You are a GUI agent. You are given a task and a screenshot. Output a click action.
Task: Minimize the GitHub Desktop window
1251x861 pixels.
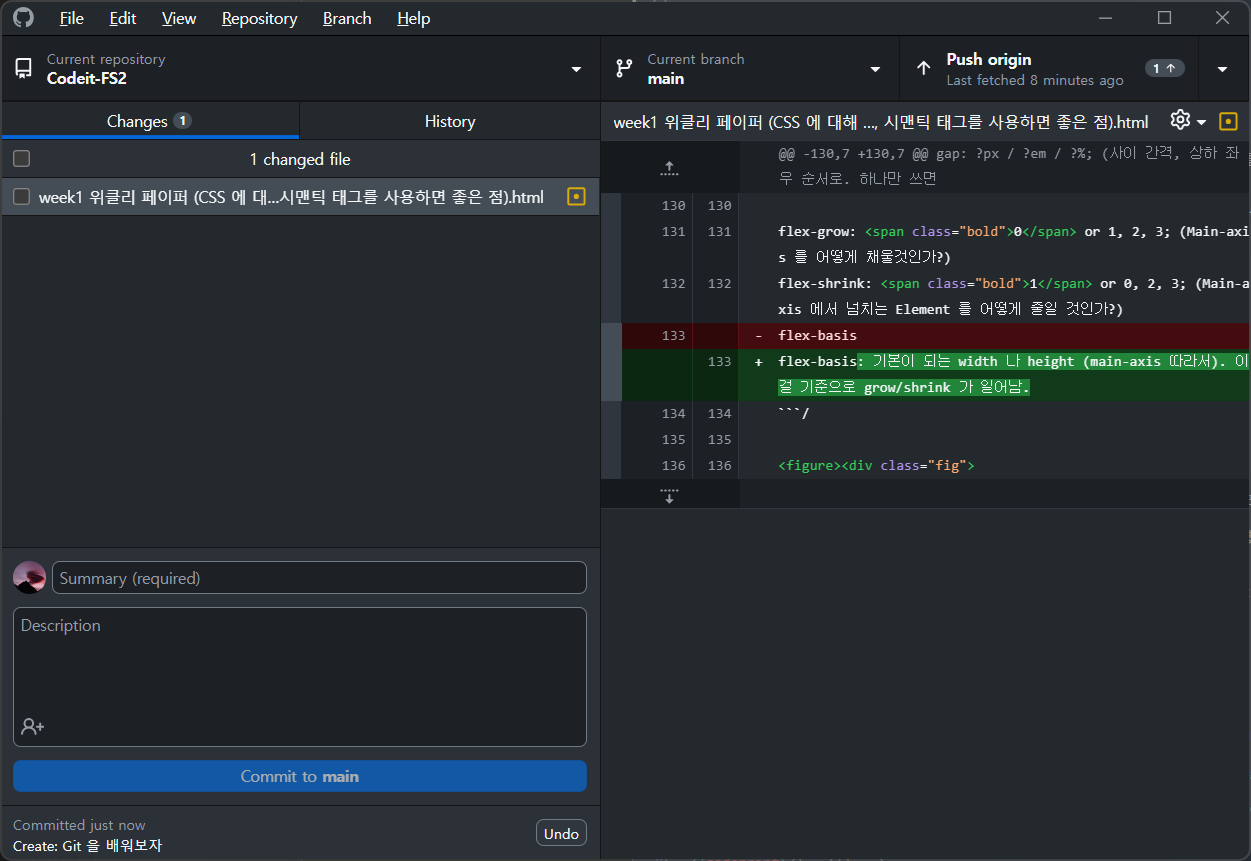coord(1105,18)
